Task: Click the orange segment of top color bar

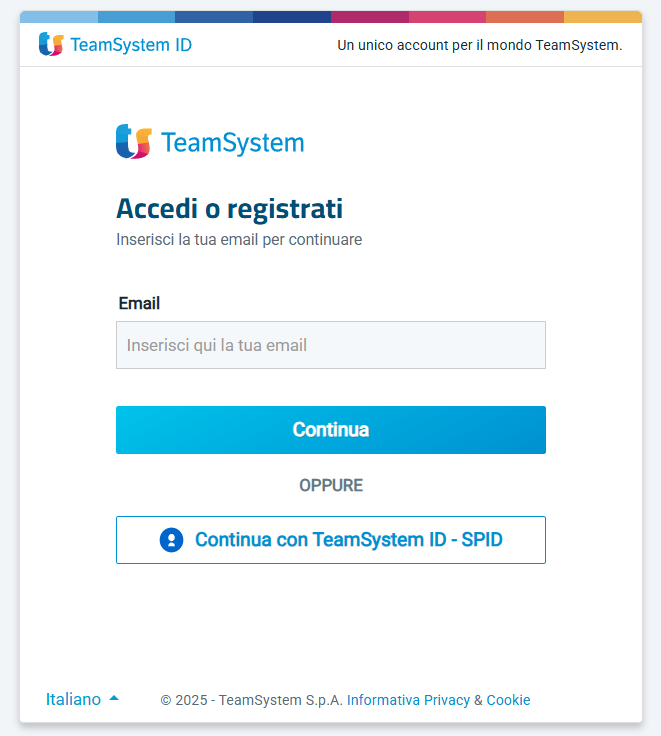Action: pyautogui.click(x=524, y=17)
